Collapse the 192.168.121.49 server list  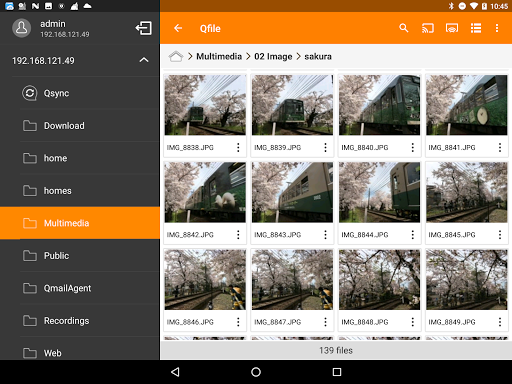(144, 60)
